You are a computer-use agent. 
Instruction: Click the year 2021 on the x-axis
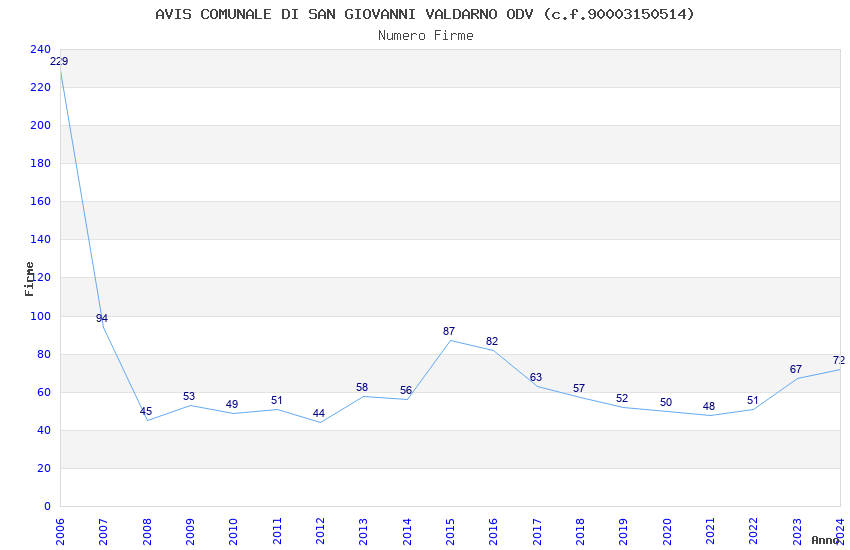point(710,532)
